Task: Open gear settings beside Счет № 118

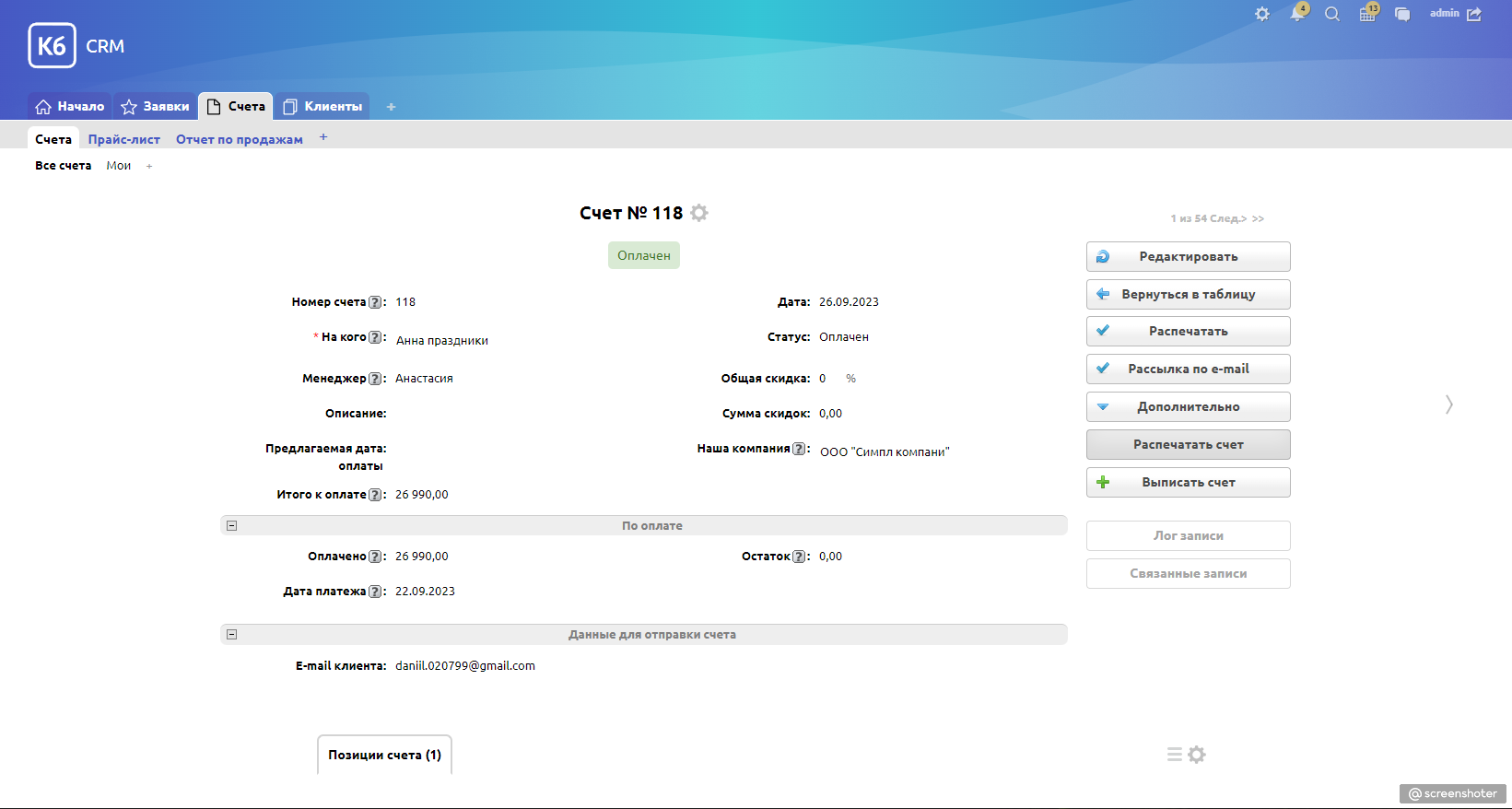Action: [x=699, y=213]
